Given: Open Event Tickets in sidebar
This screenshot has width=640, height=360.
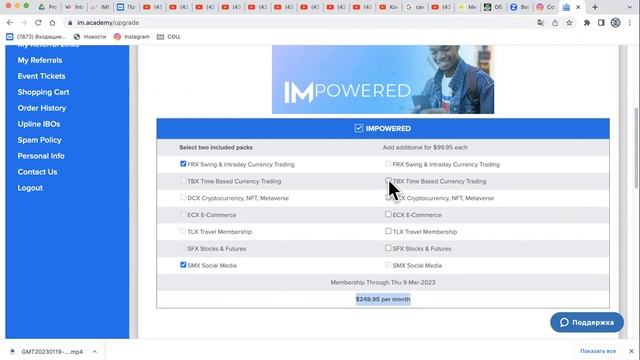Looking at the screenshot, I should point(41,76).
